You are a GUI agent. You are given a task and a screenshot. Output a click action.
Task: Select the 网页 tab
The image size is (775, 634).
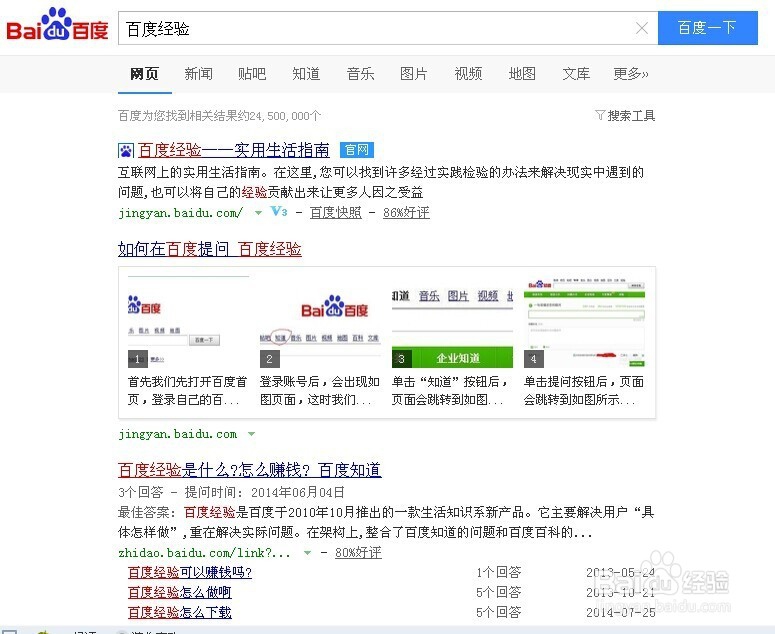pos(144,74)
